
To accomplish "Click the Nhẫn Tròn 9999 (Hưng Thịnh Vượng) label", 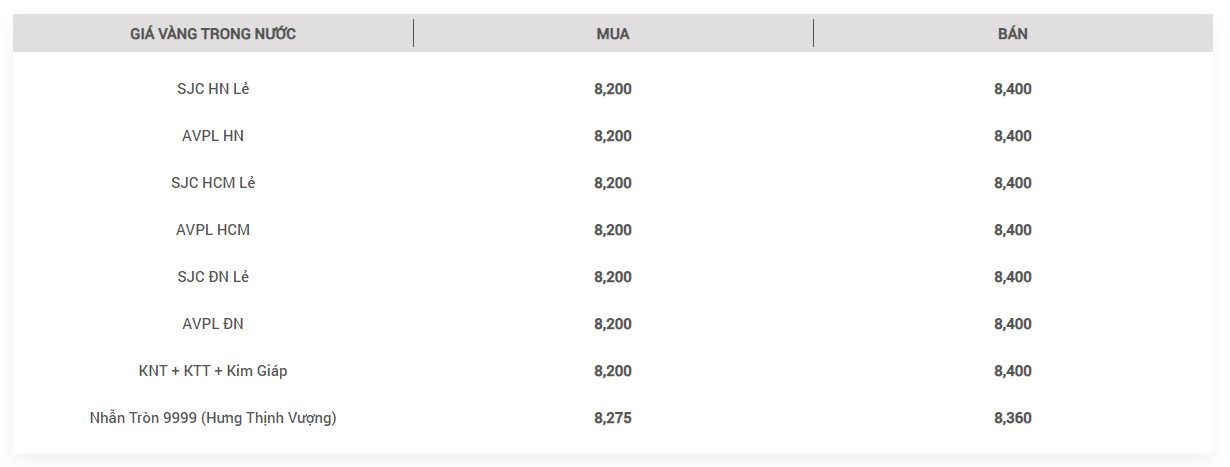I will [x=213, y=418].
